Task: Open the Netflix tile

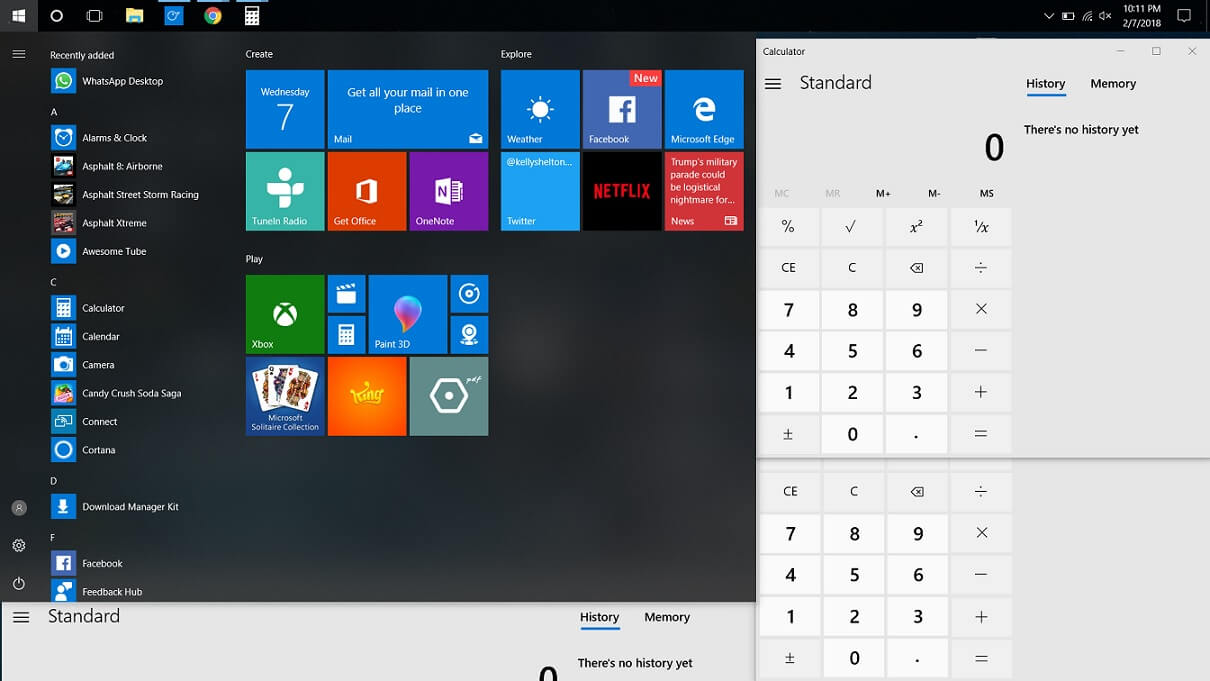Action: (622, 191)
